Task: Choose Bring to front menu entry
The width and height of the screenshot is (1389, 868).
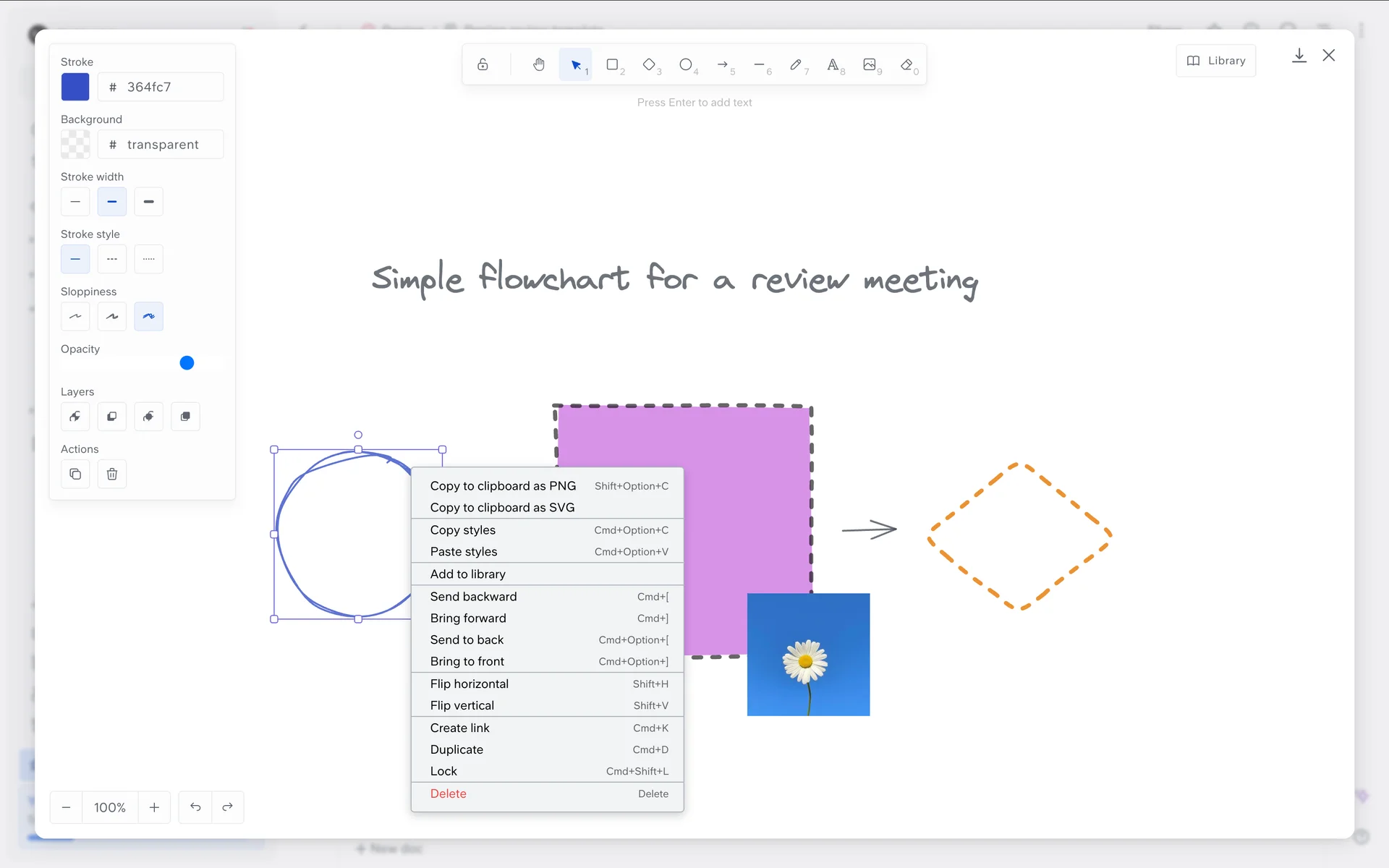Action: tap(467, 661)
